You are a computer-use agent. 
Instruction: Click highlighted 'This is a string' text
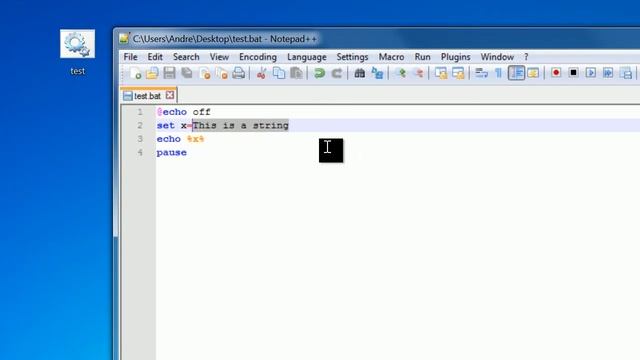pos(240,125)
